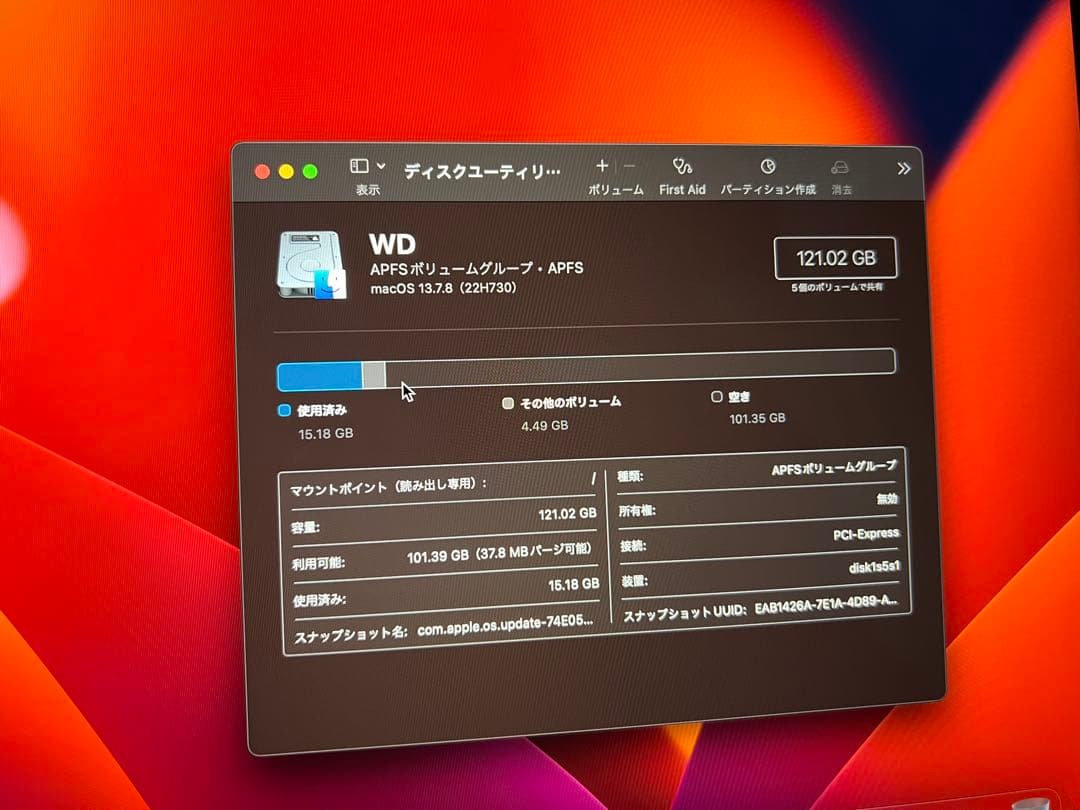The image size is (1080, 810).
Task: Click the Erase (消去) drive icon
Action: [840, 167]
